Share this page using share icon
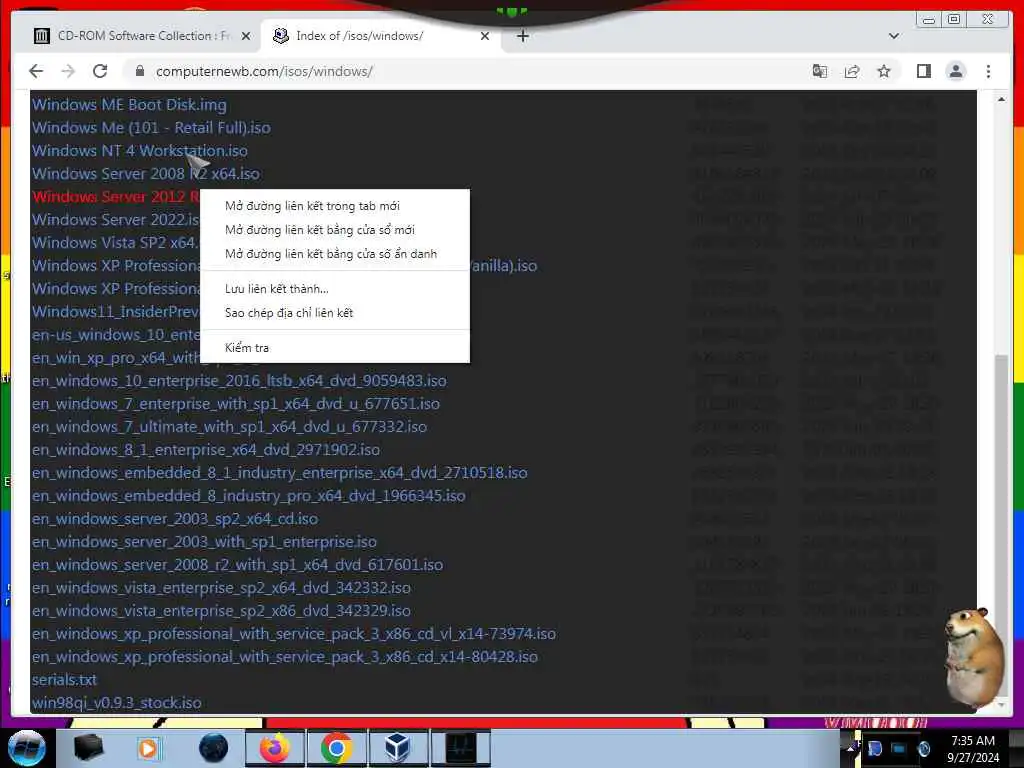Viewport: 1024px width, 768px height. [x=852, y=71]
